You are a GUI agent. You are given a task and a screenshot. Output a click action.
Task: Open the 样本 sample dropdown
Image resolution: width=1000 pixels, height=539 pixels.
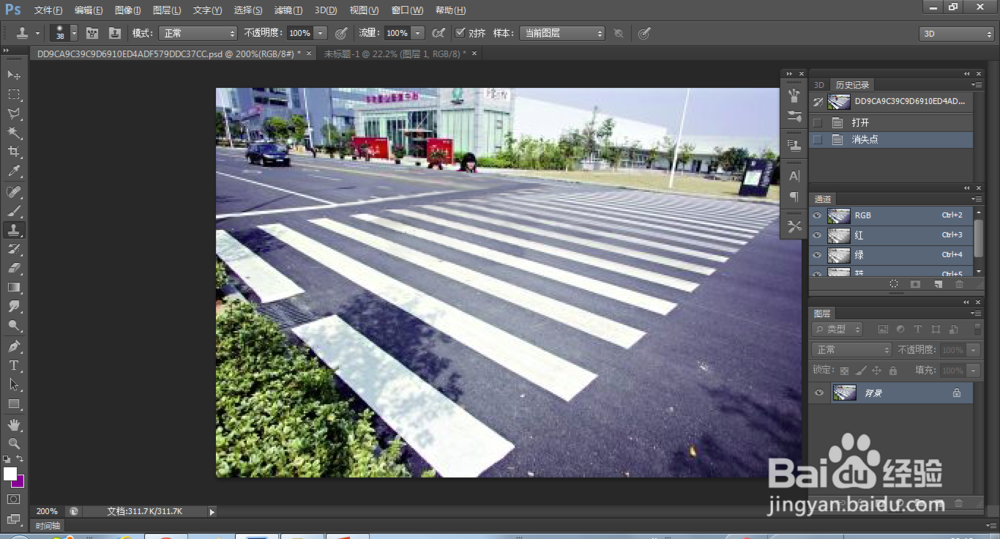click(x=562, y=33)
